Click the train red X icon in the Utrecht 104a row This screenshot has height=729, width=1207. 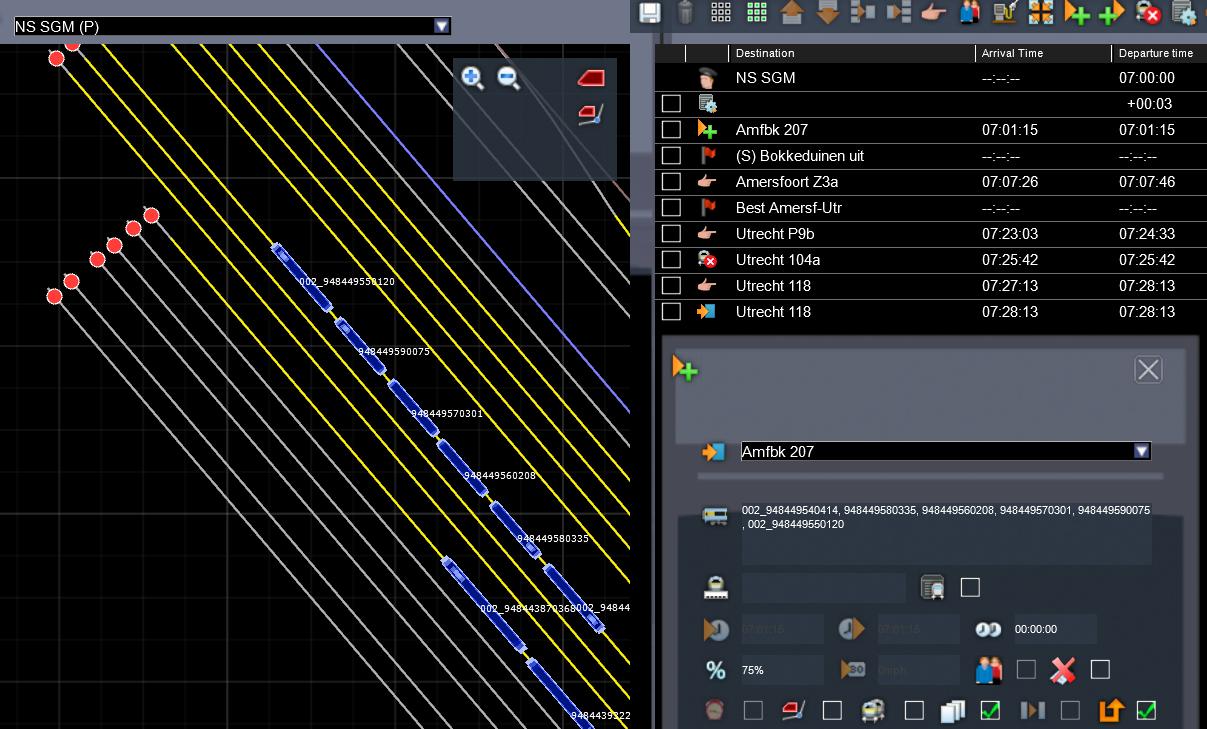(708, 259)
